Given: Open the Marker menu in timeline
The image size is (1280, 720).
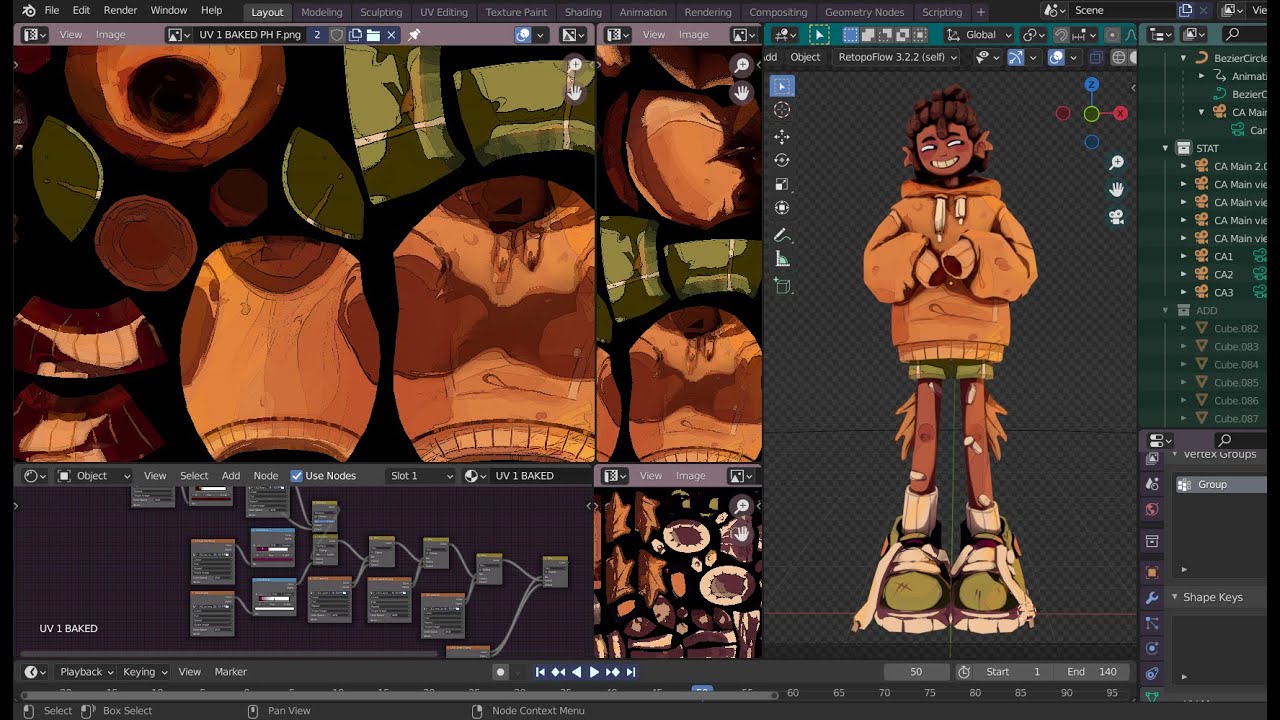Looking at the screenshot, I should [x=230, y=672].
